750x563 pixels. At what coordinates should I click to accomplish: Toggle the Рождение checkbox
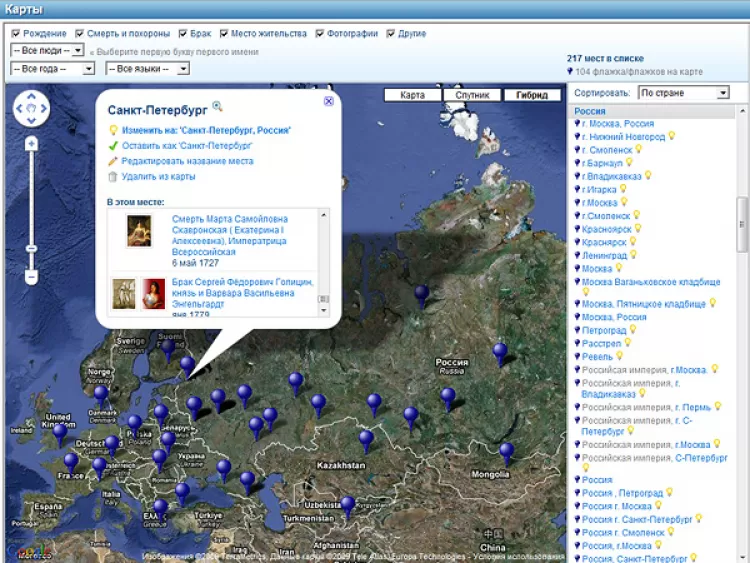pos(16,33)
